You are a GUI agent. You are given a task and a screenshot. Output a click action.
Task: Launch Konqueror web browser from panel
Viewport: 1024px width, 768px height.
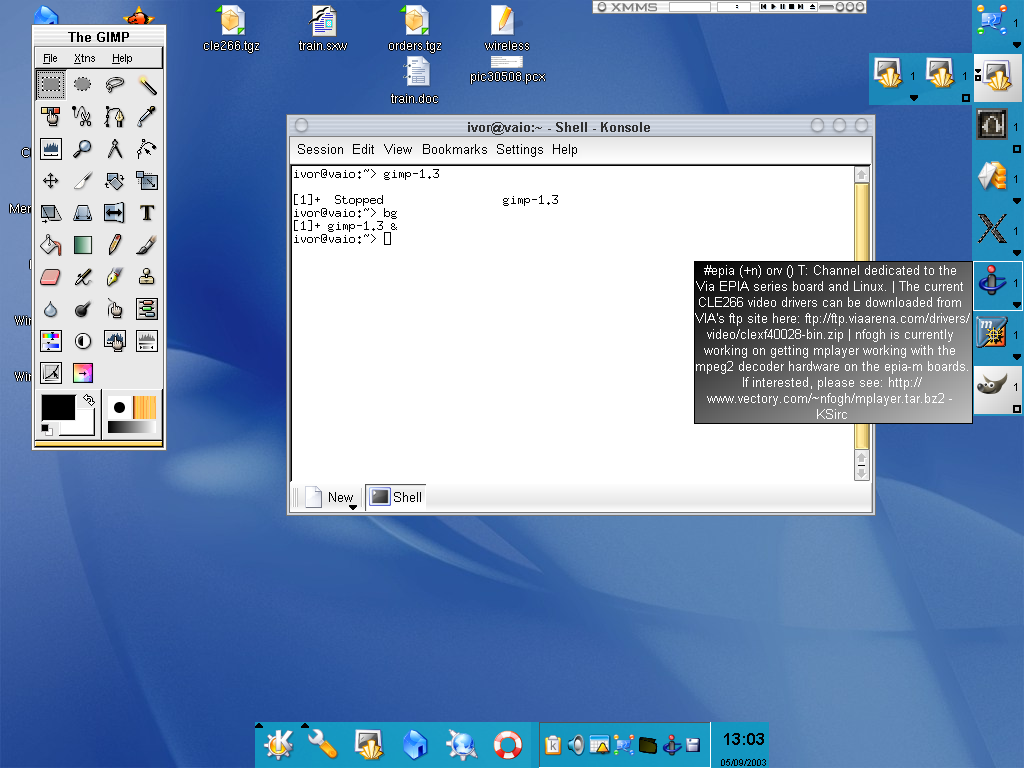tap(461, 744)
